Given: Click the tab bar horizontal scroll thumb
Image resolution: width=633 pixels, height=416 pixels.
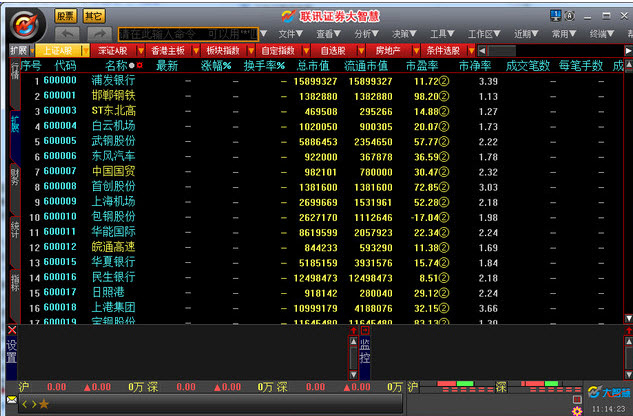Looking at the screenshot, I should point(501,51).
